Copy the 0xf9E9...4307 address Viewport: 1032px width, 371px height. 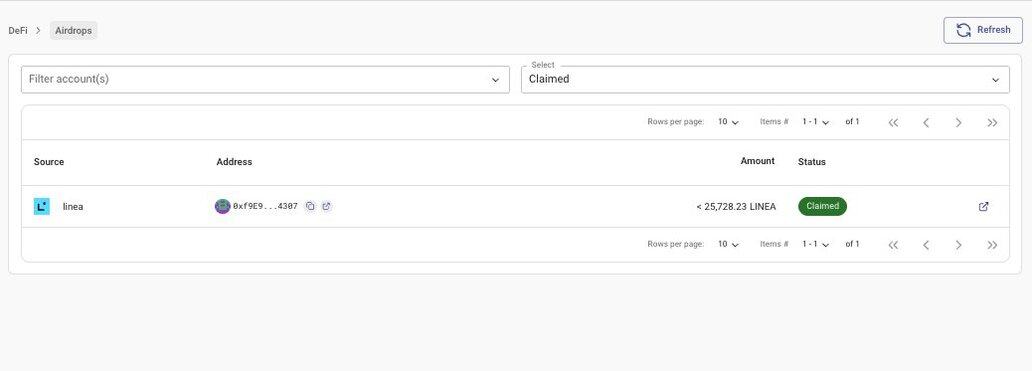pyautogui.click(x=310, y=207)
